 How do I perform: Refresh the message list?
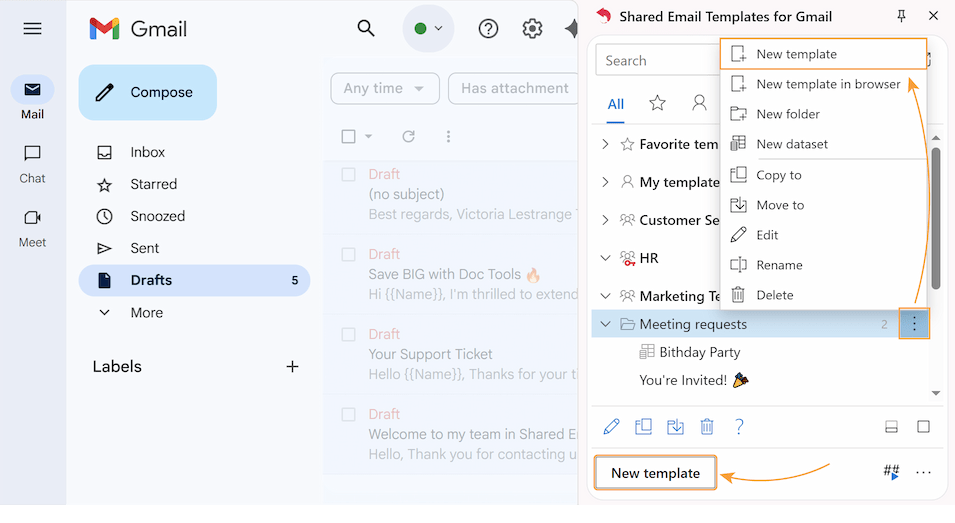(409, 136)
